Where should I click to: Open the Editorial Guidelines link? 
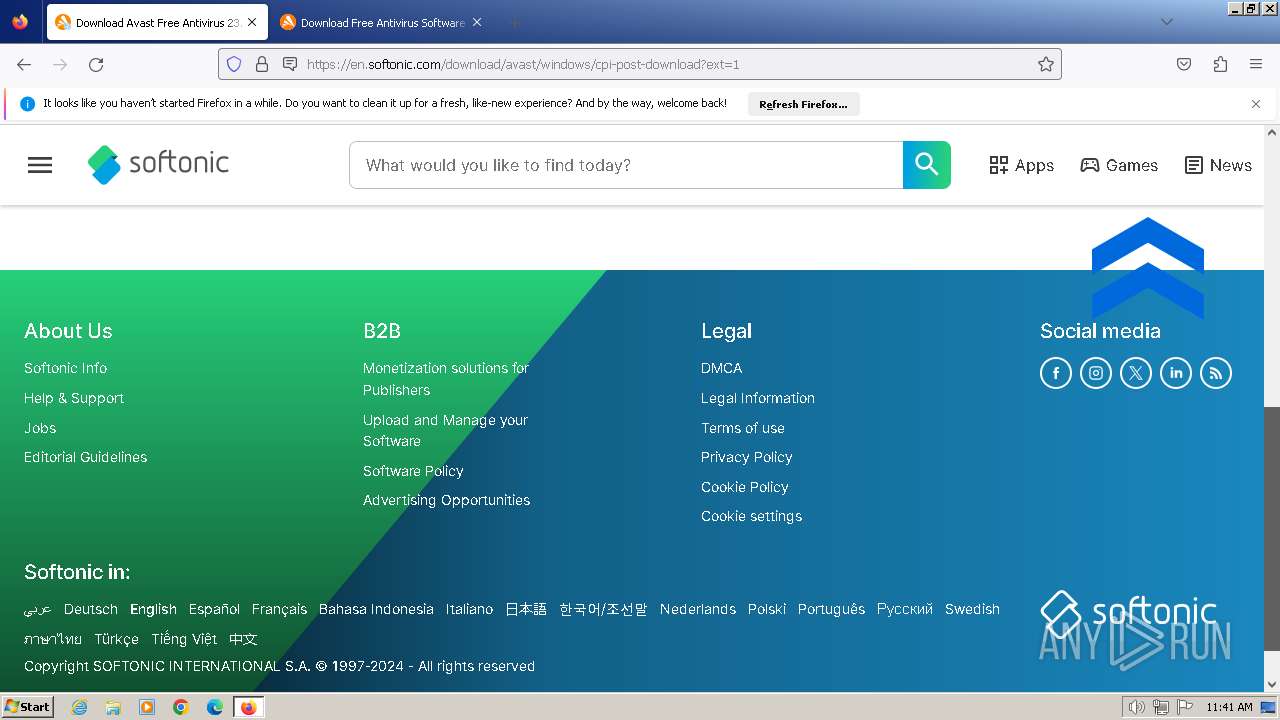tap(86, 457)
